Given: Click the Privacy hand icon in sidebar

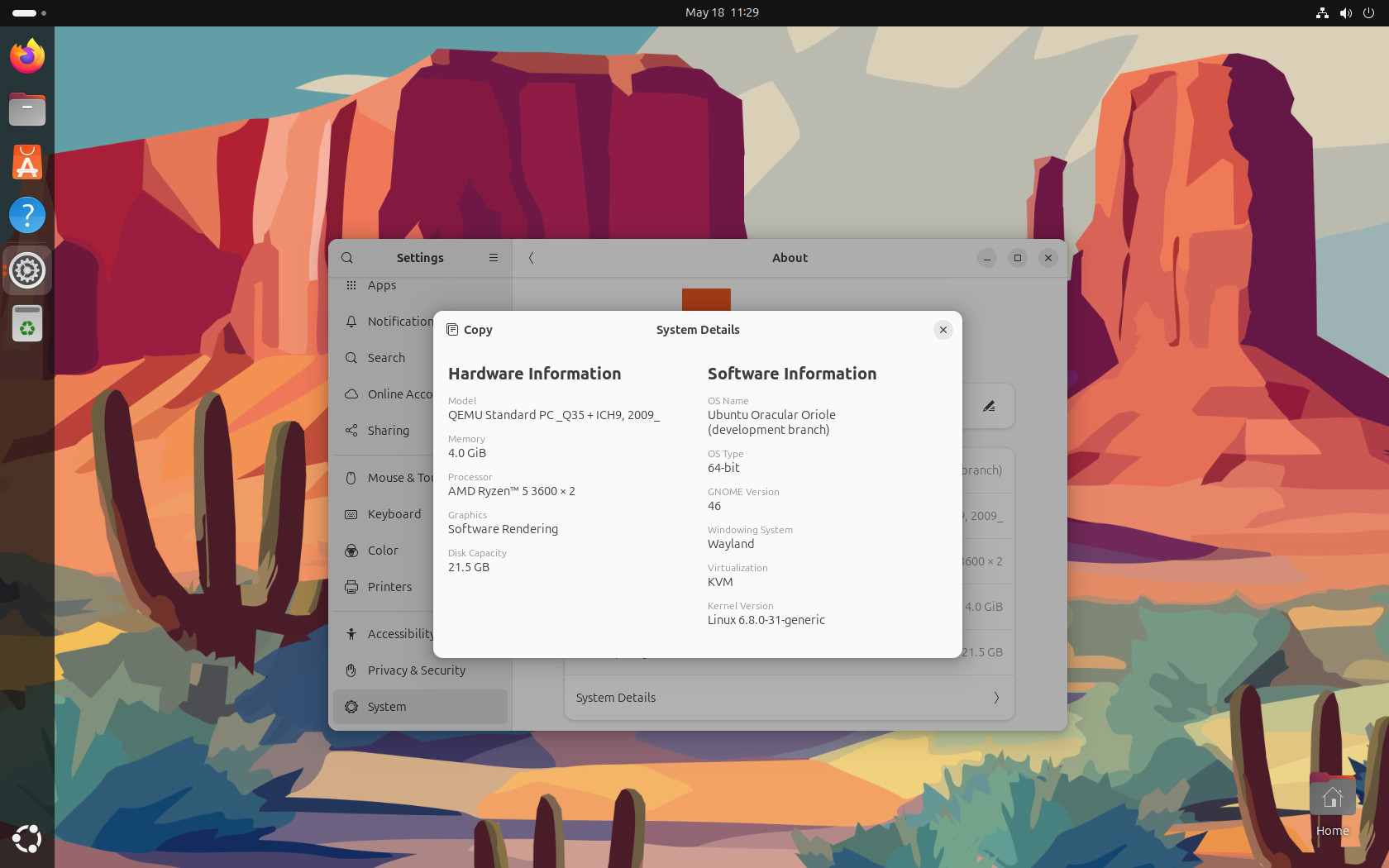Looking at the screenshot, I should (x=351, y=670).
